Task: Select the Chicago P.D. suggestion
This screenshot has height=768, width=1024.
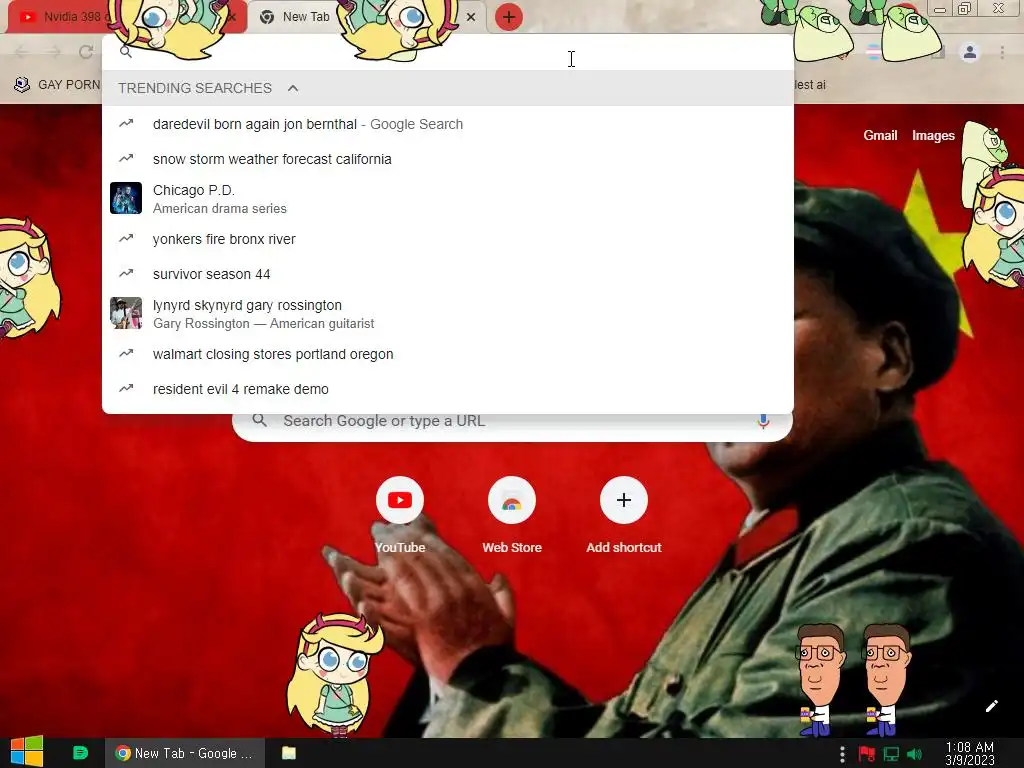Action: pyautogui.click(x=447, y=199)
